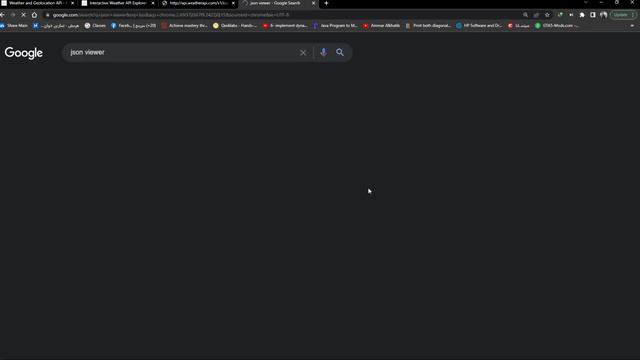Open the Print both diagonal bookmark
Image resolution: width=640 pixels, height=360 pixels.
428,25
